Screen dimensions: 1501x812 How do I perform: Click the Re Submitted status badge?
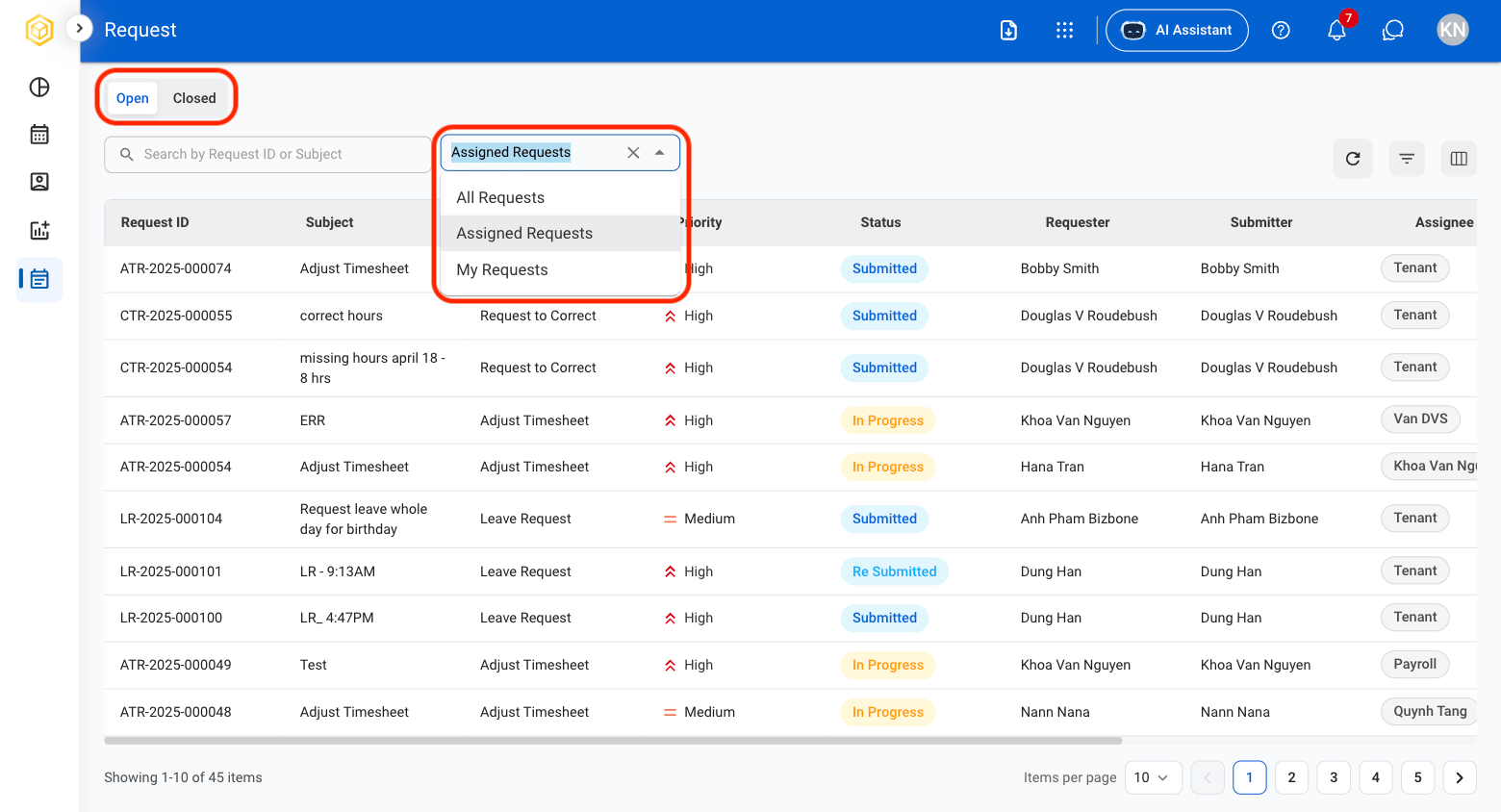(x=894, y=571)
